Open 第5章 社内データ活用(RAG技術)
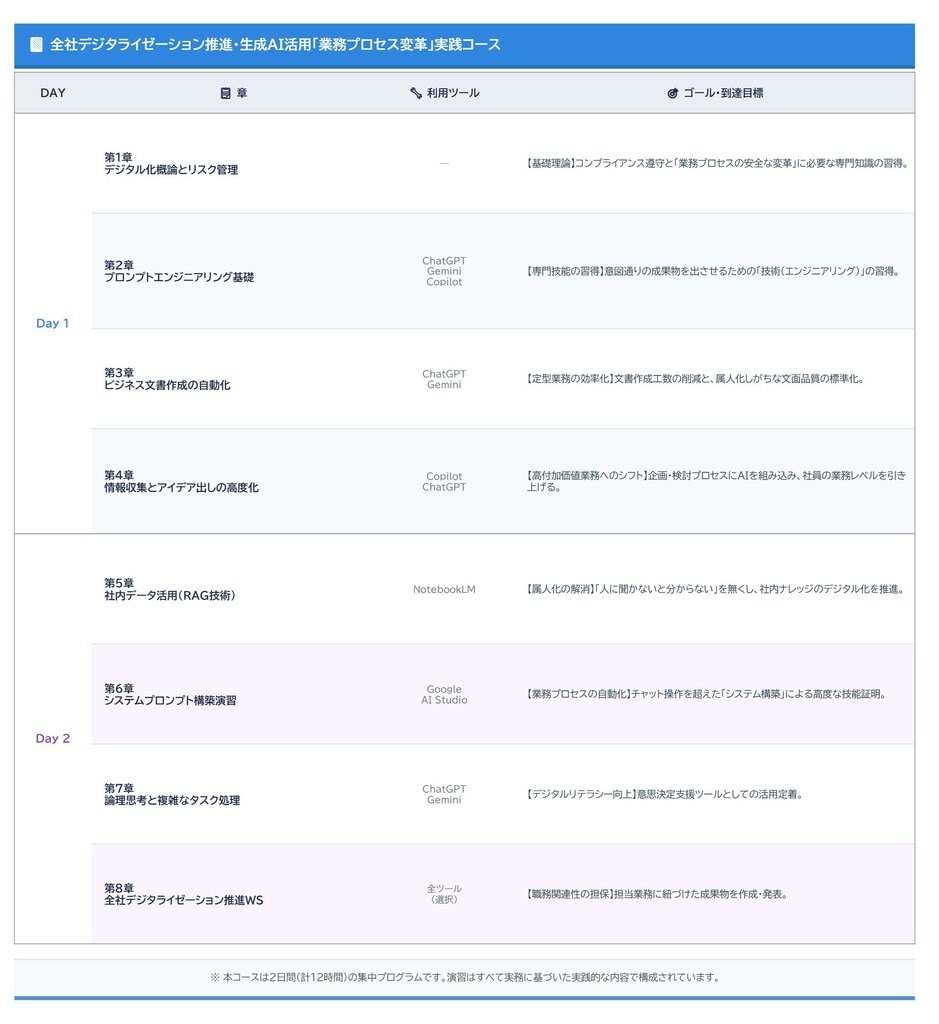 (170, 589)
